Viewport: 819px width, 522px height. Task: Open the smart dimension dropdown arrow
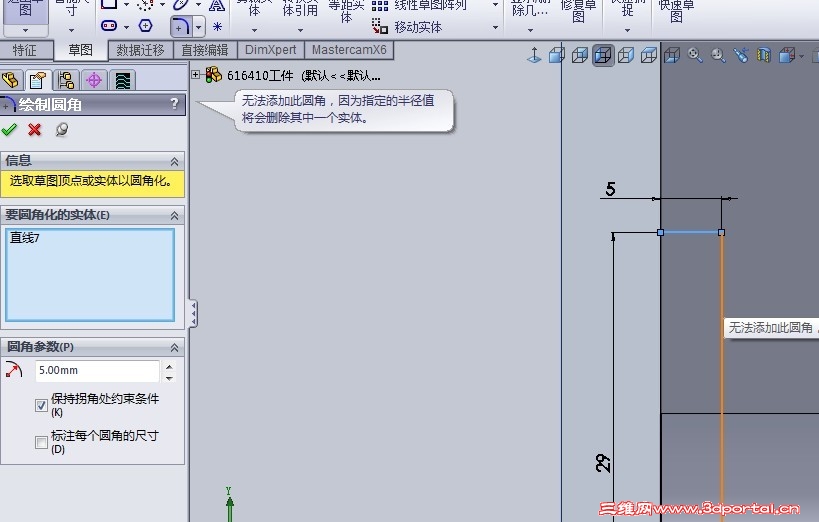point(72,30)
